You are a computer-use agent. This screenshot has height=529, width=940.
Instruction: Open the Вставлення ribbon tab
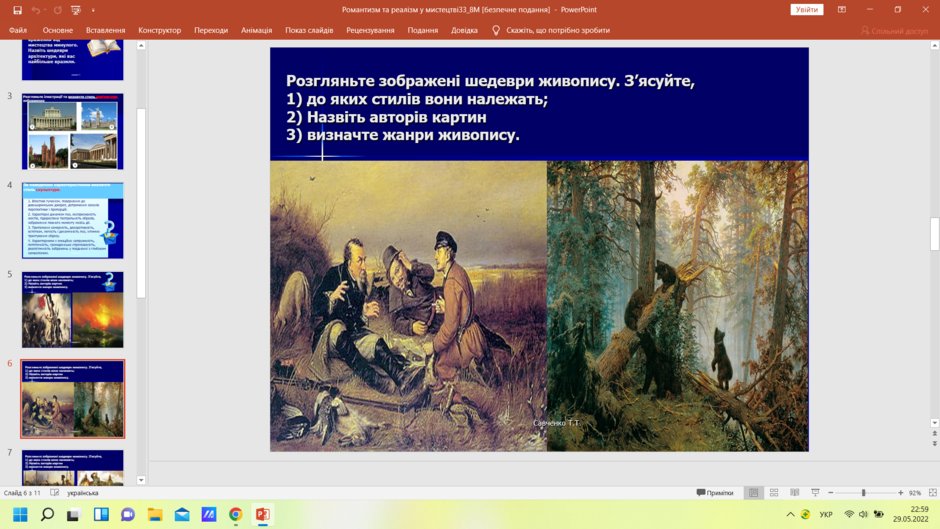tap(106, 30)
